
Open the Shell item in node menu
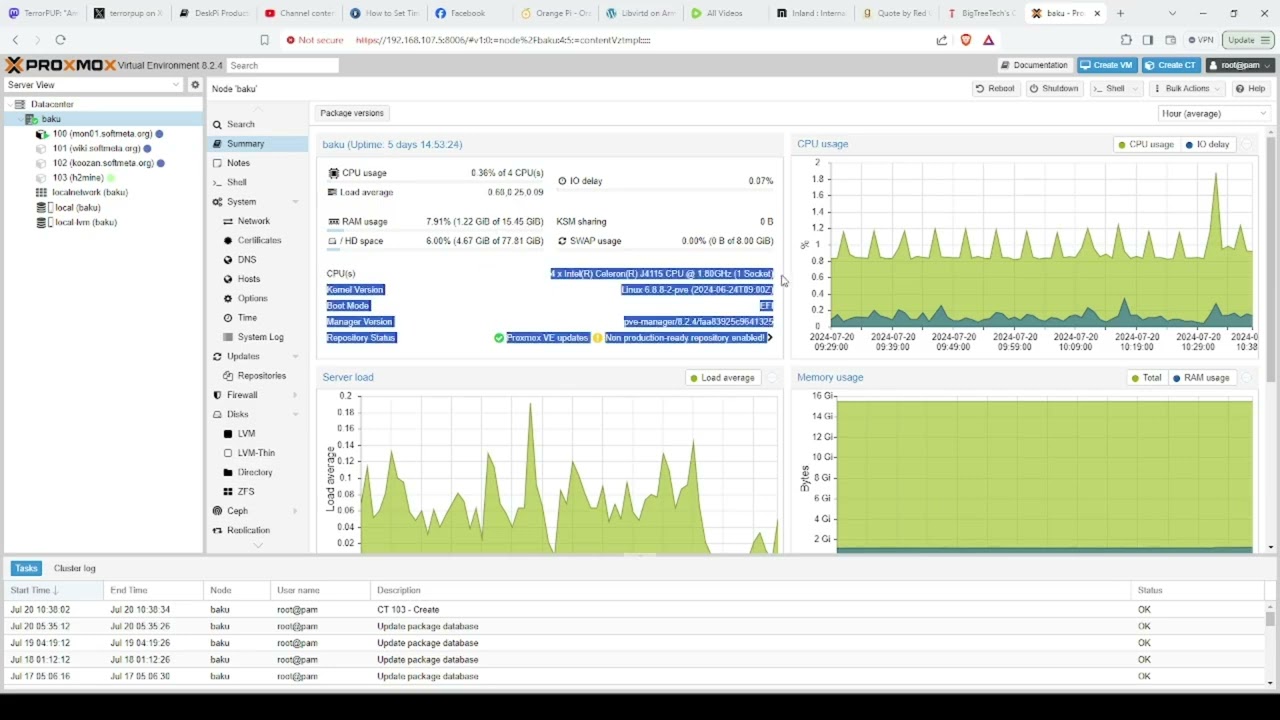pos(258,182)
